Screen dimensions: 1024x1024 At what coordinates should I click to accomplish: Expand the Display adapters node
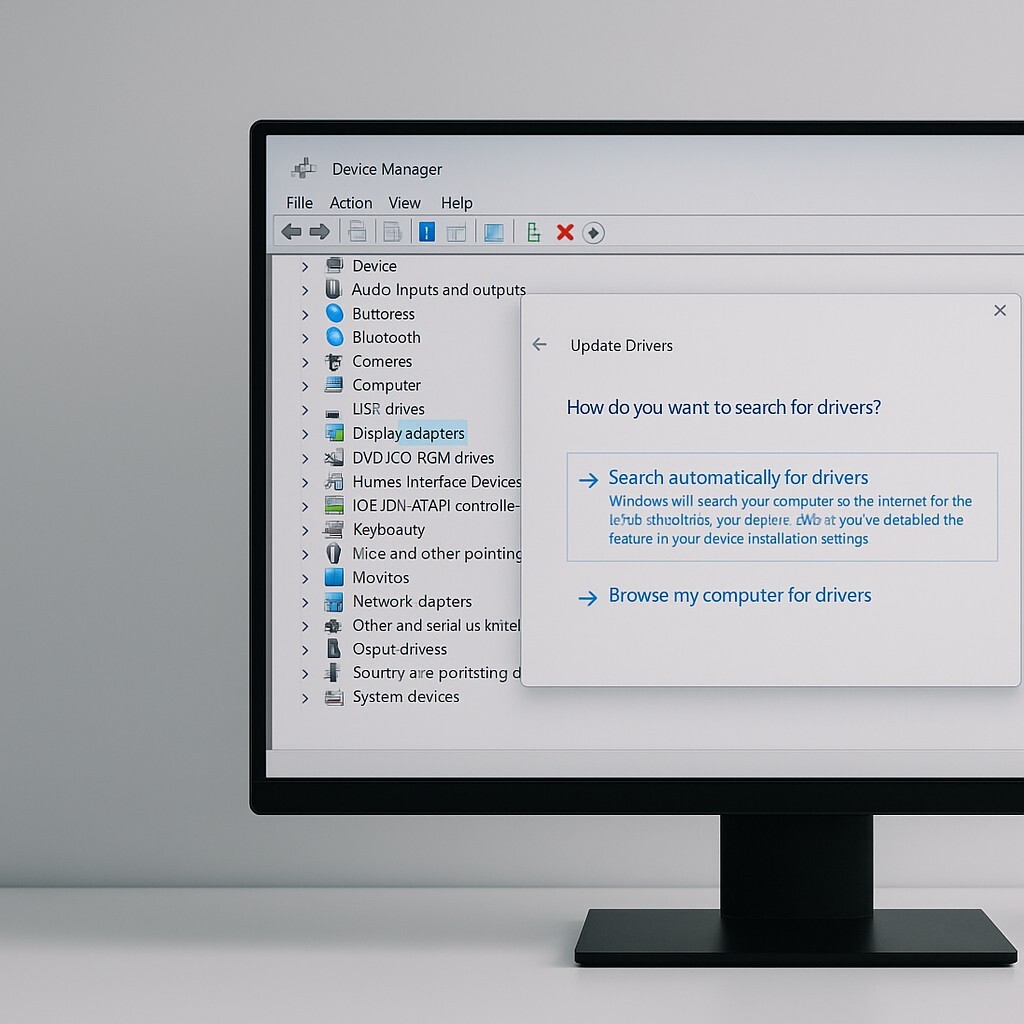click(x=305, y=433)
